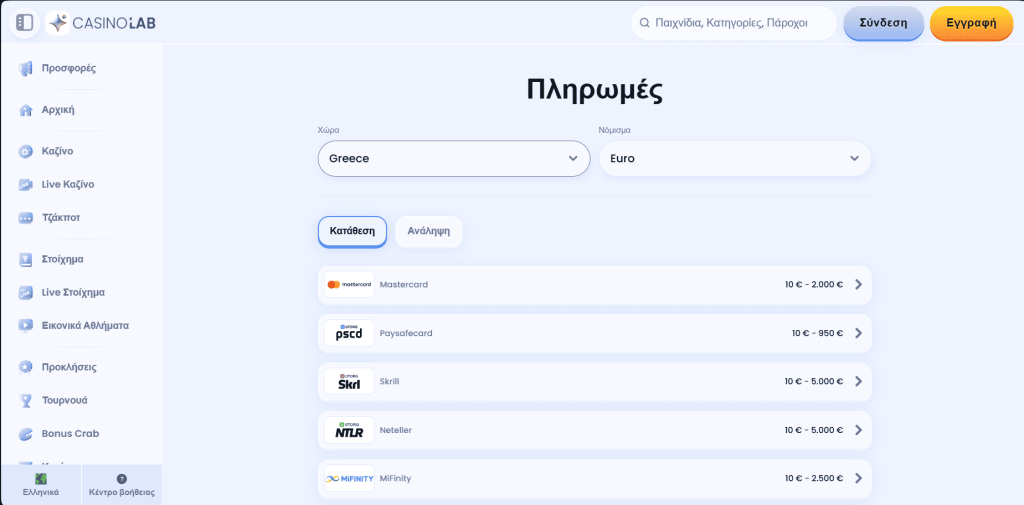Click the Neteller 10 € - 5.000 € limit
1024x505 pixels.
(814, 430)
